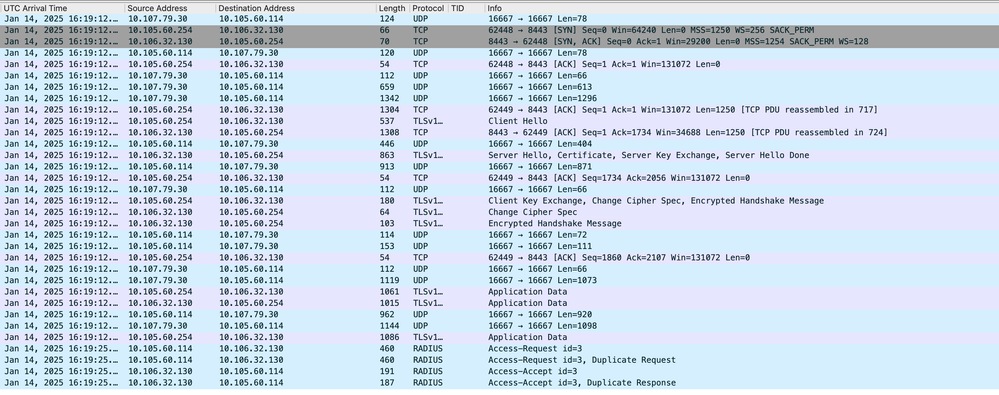Viewport: 999px width, 395px height.
Task: Select the Server Hello, Certificate packet
Action: [x=500, y=155]
